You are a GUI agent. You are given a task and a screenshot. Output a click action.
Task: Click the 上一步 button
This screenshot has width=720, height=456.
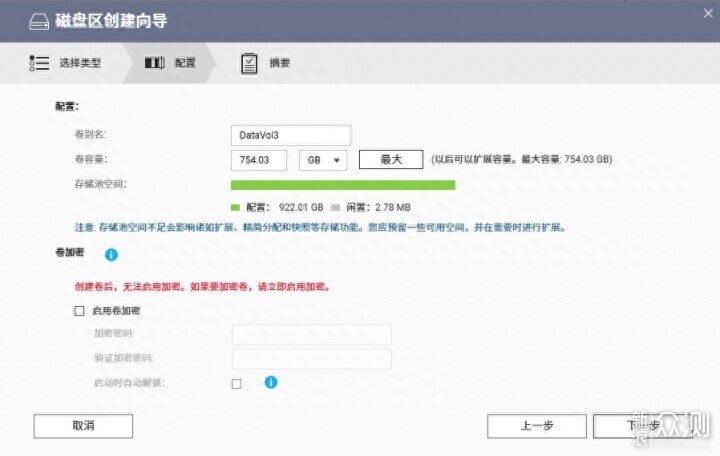pos(537,426)
